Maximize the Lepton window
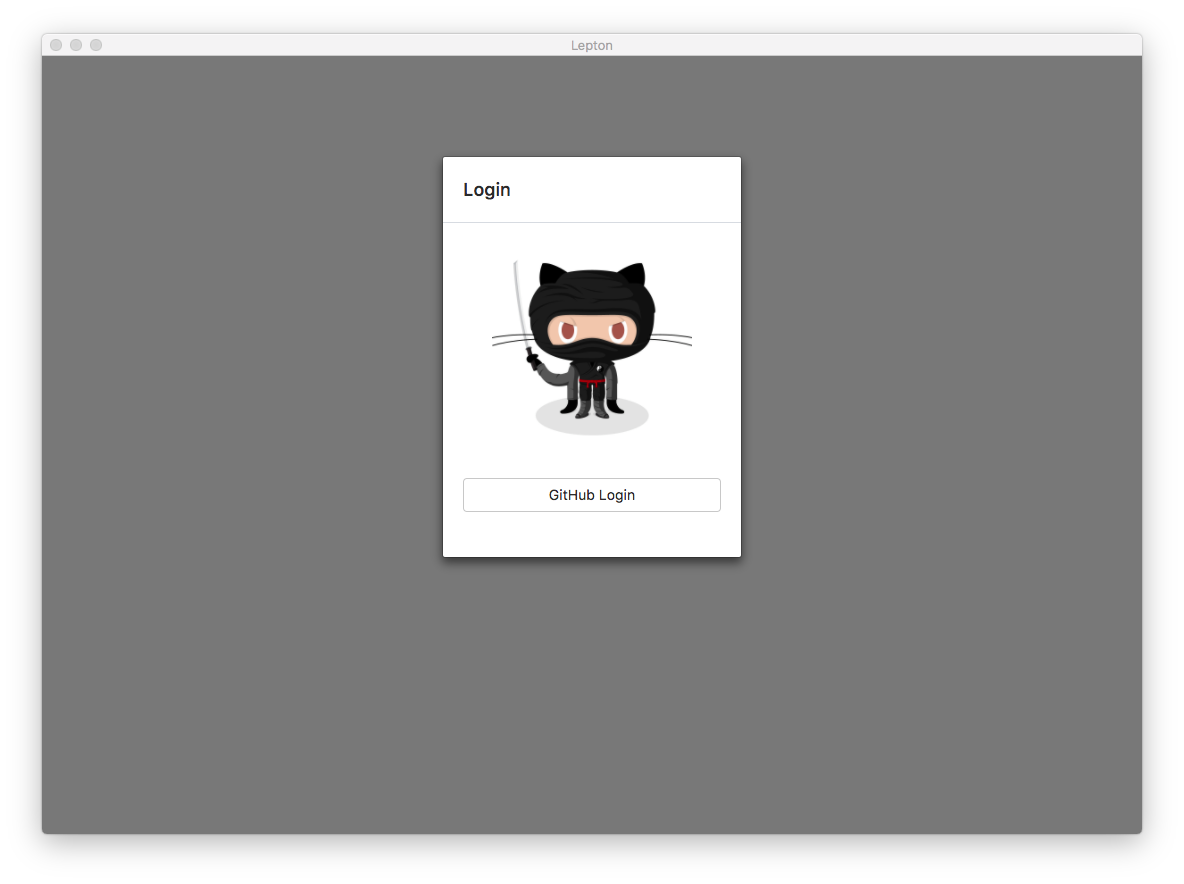Viewport: 1184px width, 884px height. coord(96,45)
